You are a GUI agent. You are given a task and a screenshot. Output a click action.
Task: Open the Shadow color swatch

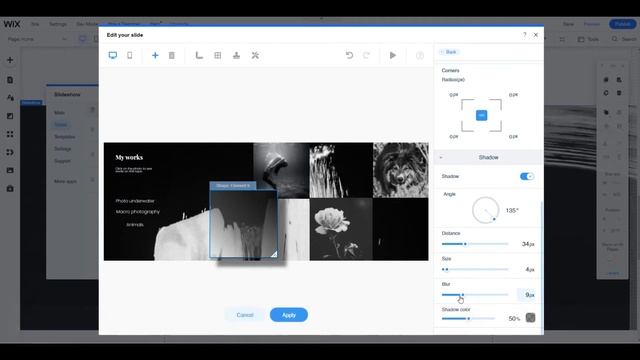click(530, 318)
